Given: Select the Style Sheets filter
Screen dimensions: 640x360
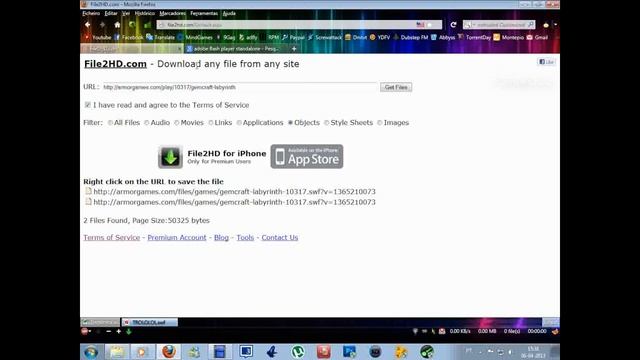Looking at the screenshot, I should coord(327,123).
